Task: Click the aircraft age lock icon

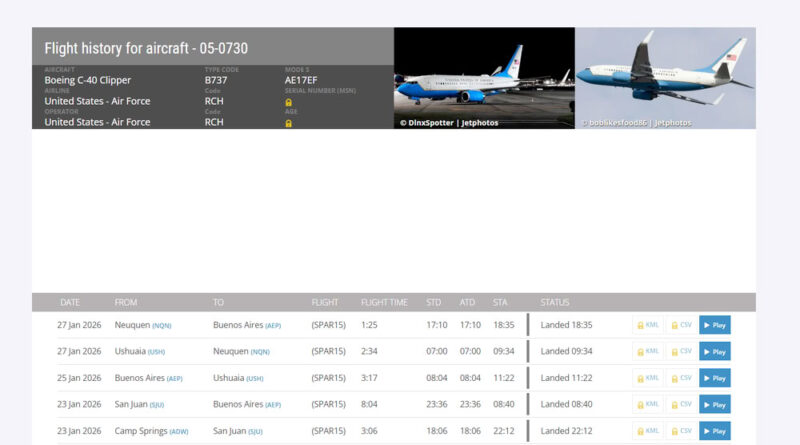Action: (x=289, y=123)
